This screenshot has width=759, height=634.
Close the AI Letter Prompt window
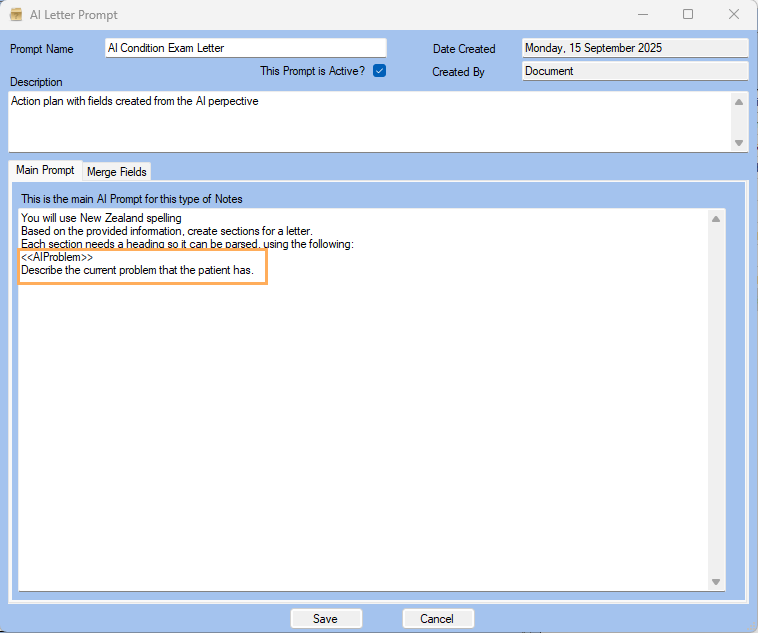734,15
